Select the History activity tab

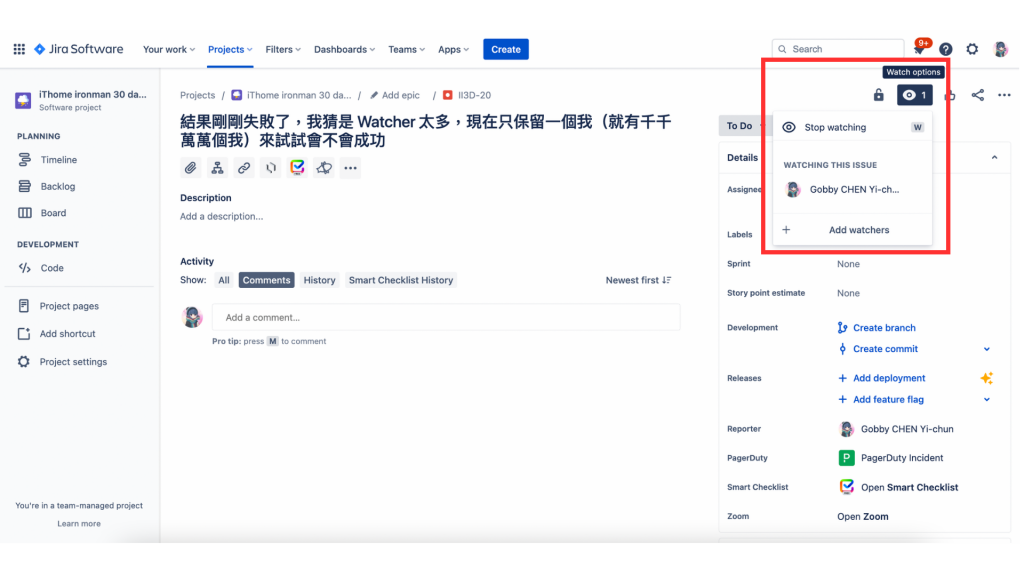(319, 280)
